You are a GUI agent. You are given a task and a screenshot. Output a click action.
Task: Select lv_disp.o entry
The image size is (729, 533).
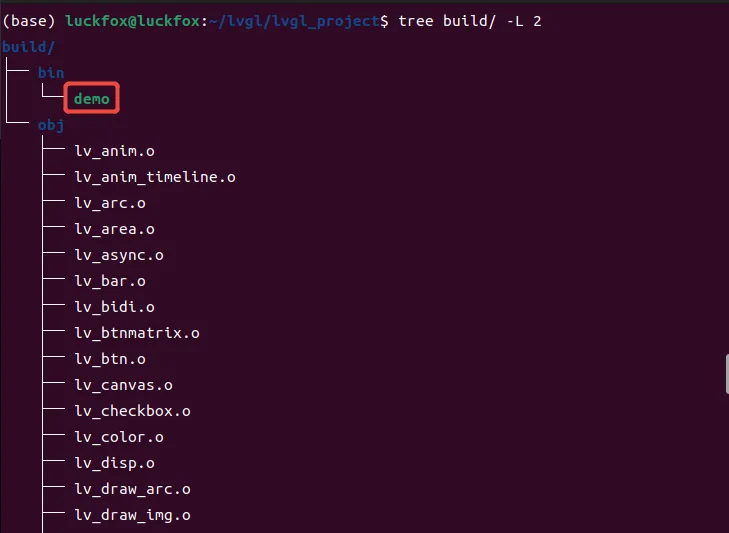tap(114, 464)
